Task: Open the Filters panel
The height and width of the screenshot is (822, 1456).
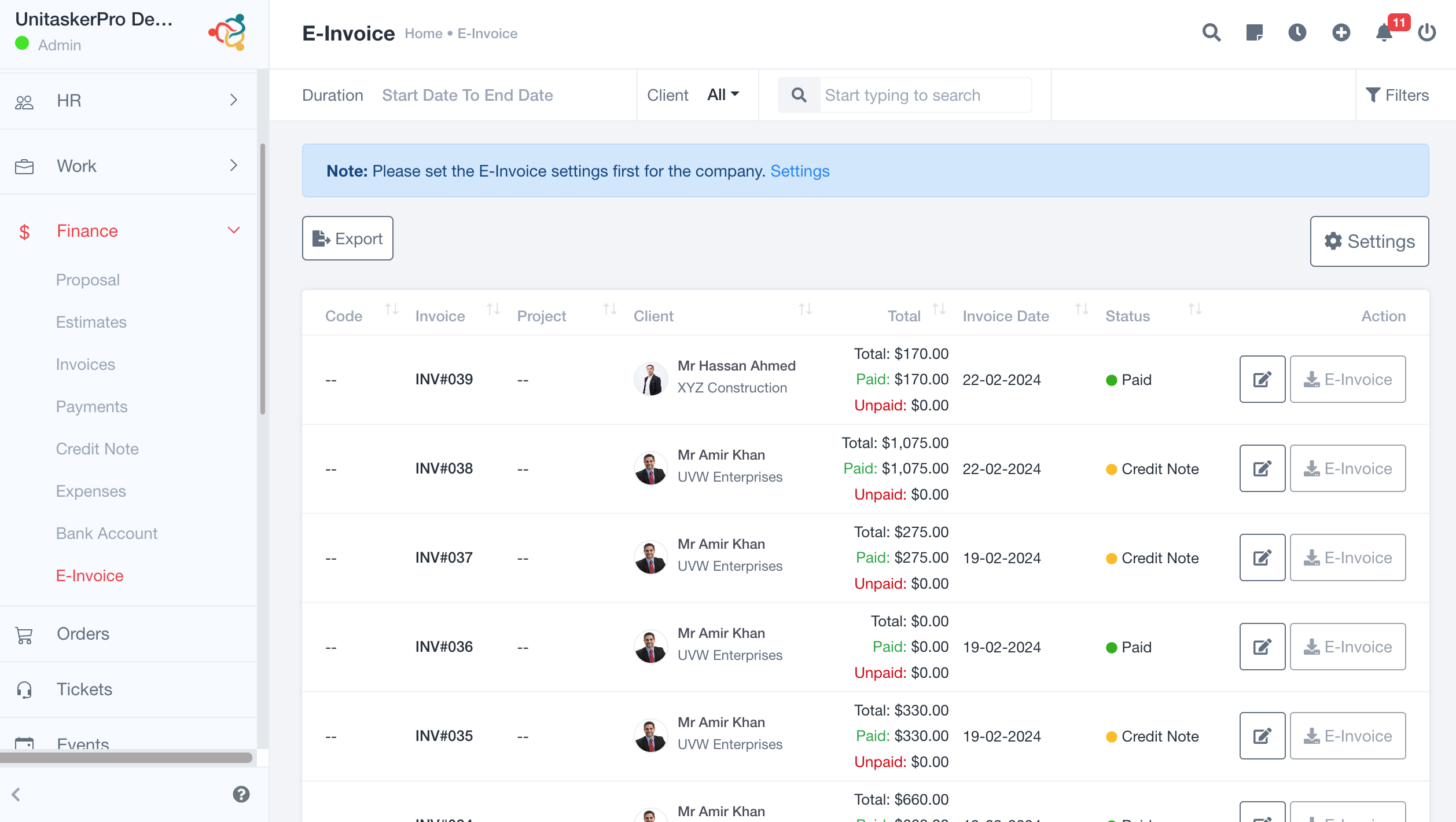Action: [1397, 95]
